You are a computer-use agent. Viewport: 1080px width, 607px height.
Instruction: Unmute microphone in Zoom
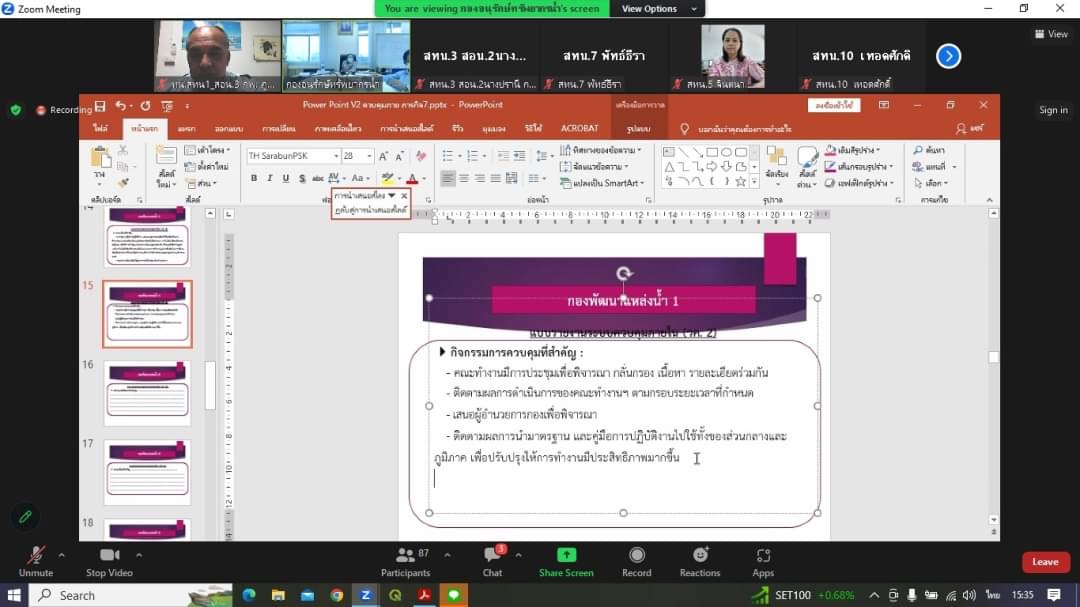tap(36, 562)
